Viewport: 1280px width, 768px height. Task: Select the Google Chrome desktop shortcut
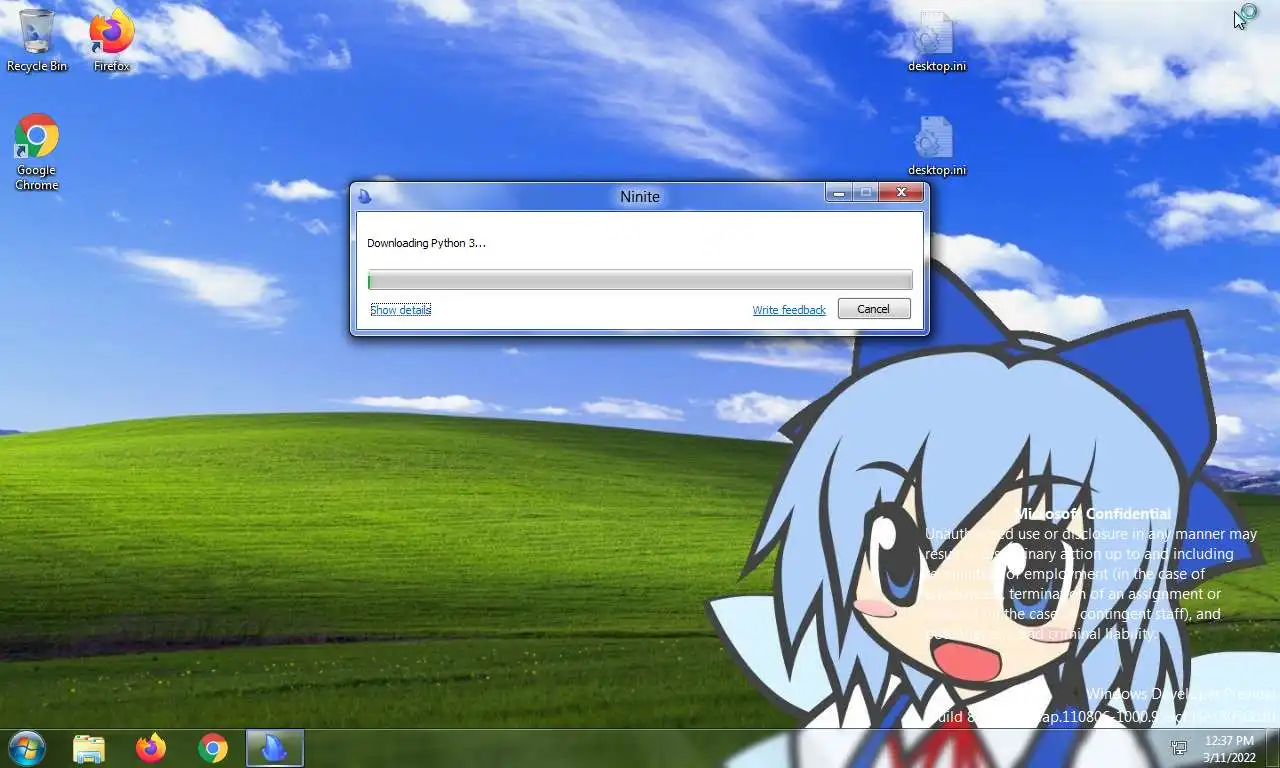pos(37,152)
